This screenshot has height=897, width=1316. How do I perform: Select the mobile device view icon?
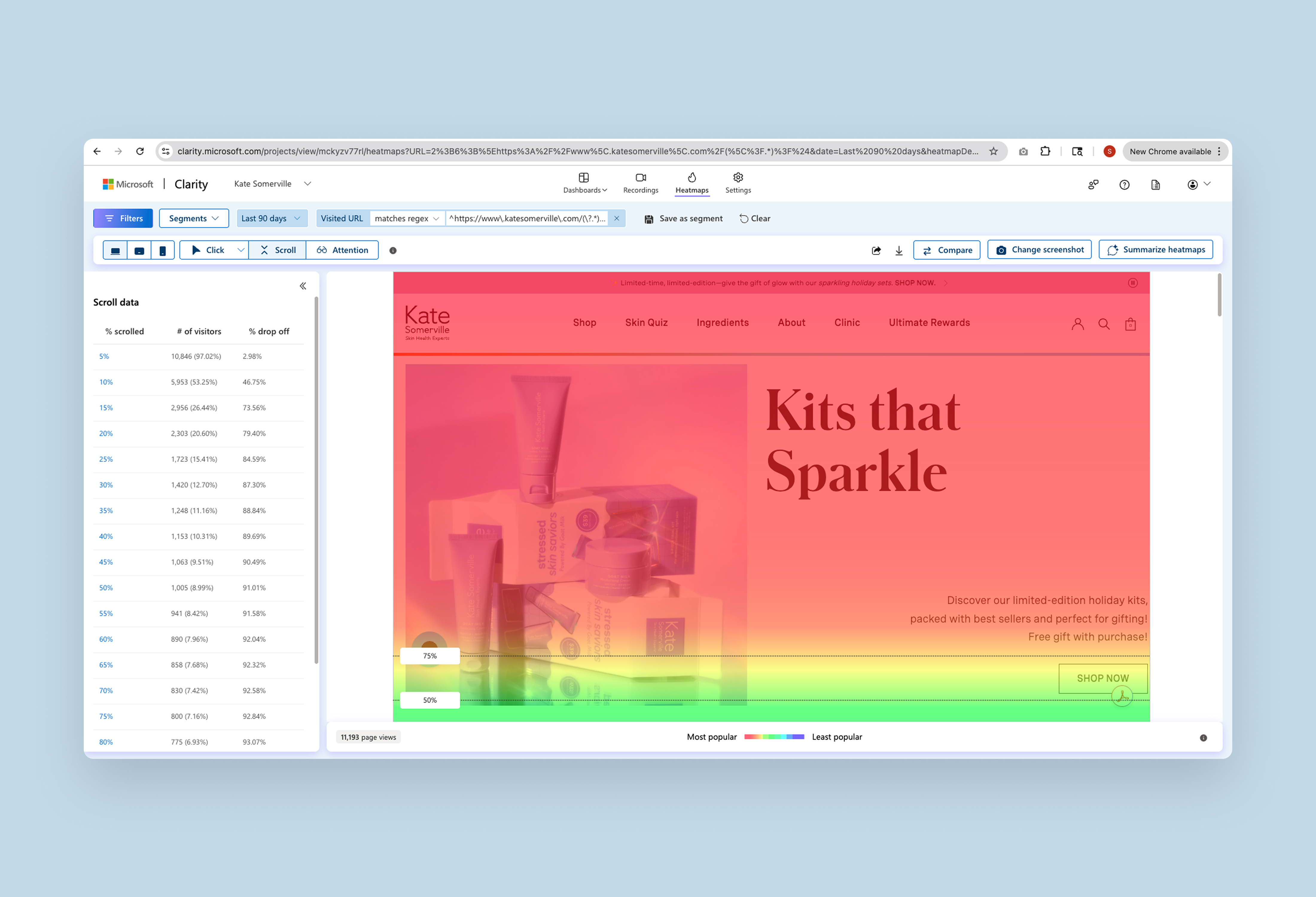coord(162,250)
